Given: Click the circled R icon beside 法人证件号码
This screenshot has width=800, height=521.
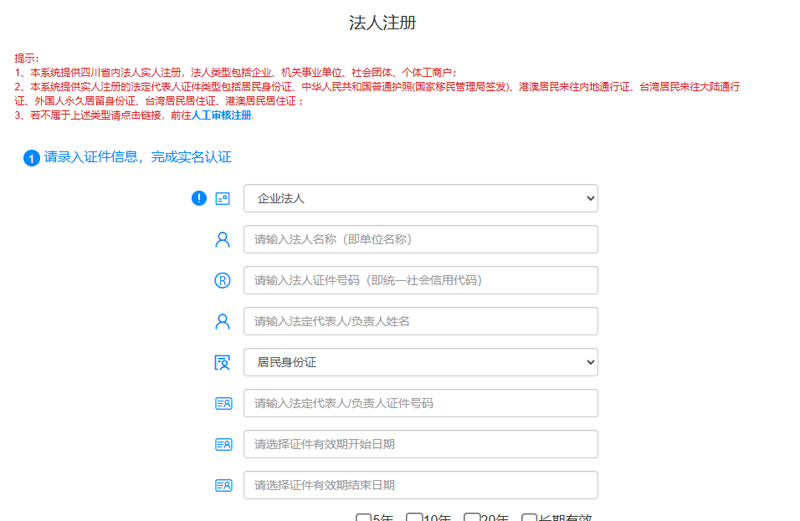Looking at the screenshot, I should (223, 281).
